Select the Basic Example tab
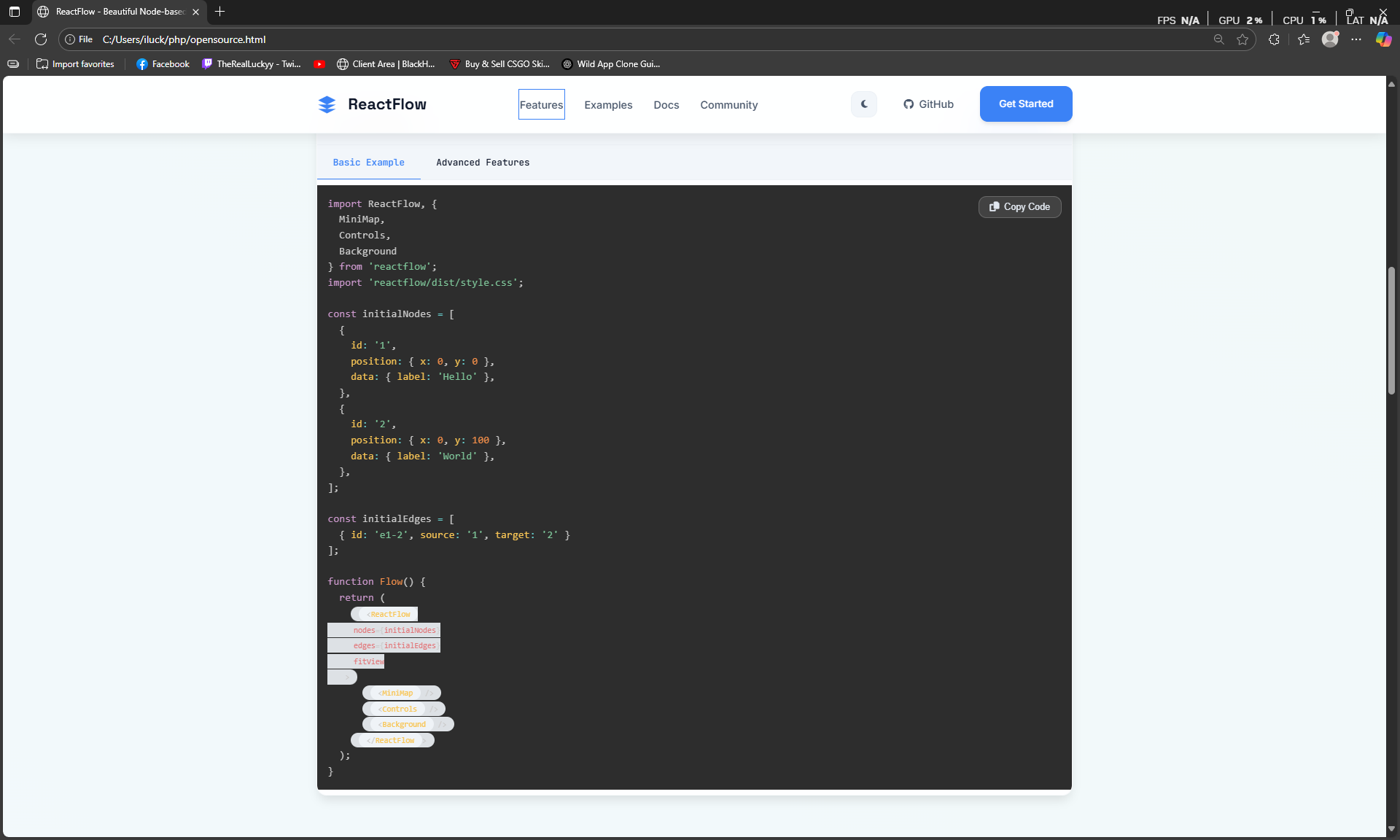The image size is (1400, 840). [368, 163]
